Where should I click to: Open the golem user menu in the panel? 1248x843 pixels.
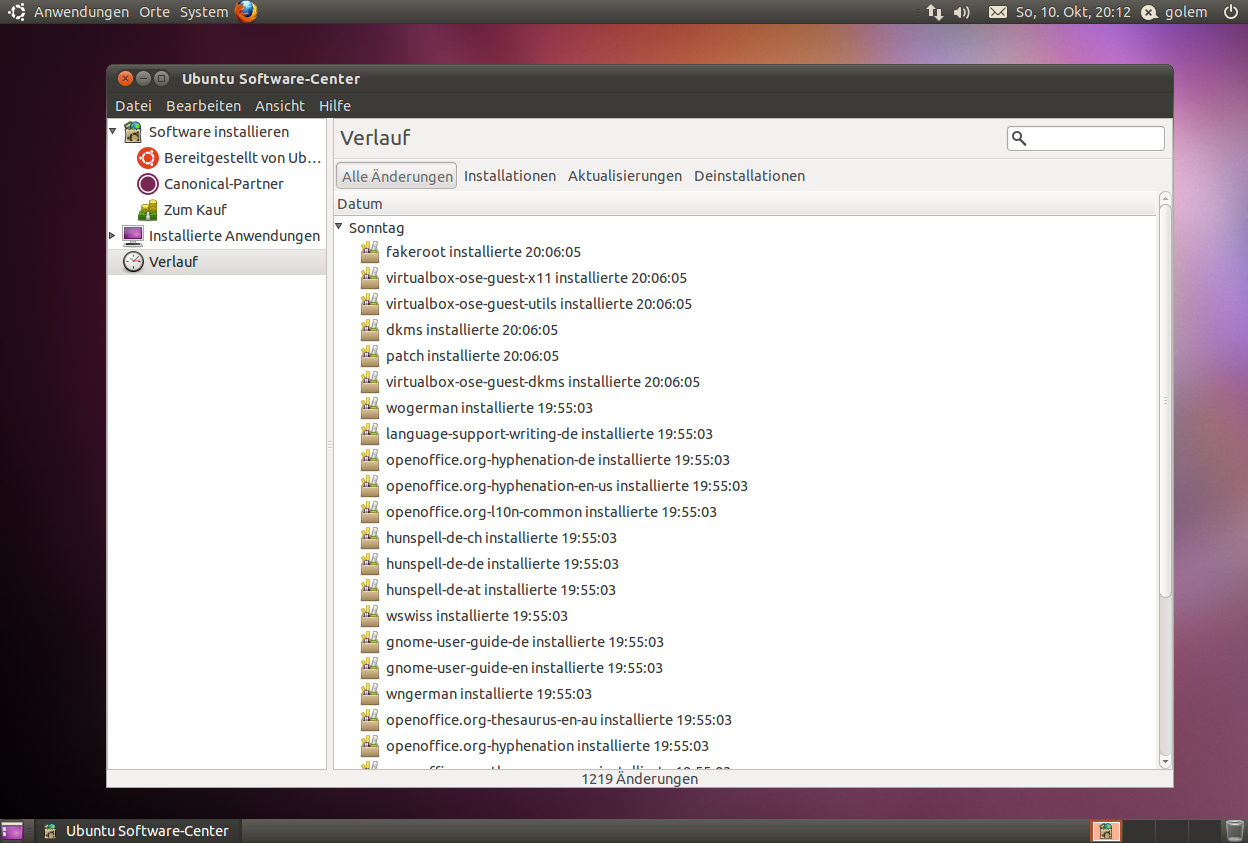1174,12
